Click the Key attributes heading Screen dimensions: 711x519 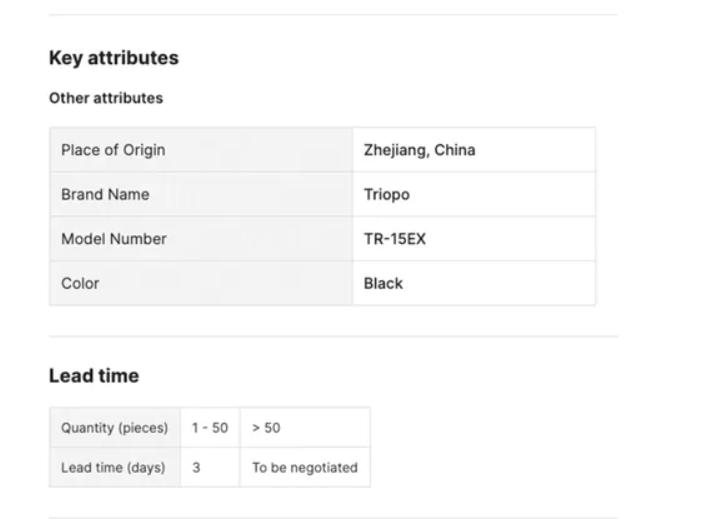114,58
